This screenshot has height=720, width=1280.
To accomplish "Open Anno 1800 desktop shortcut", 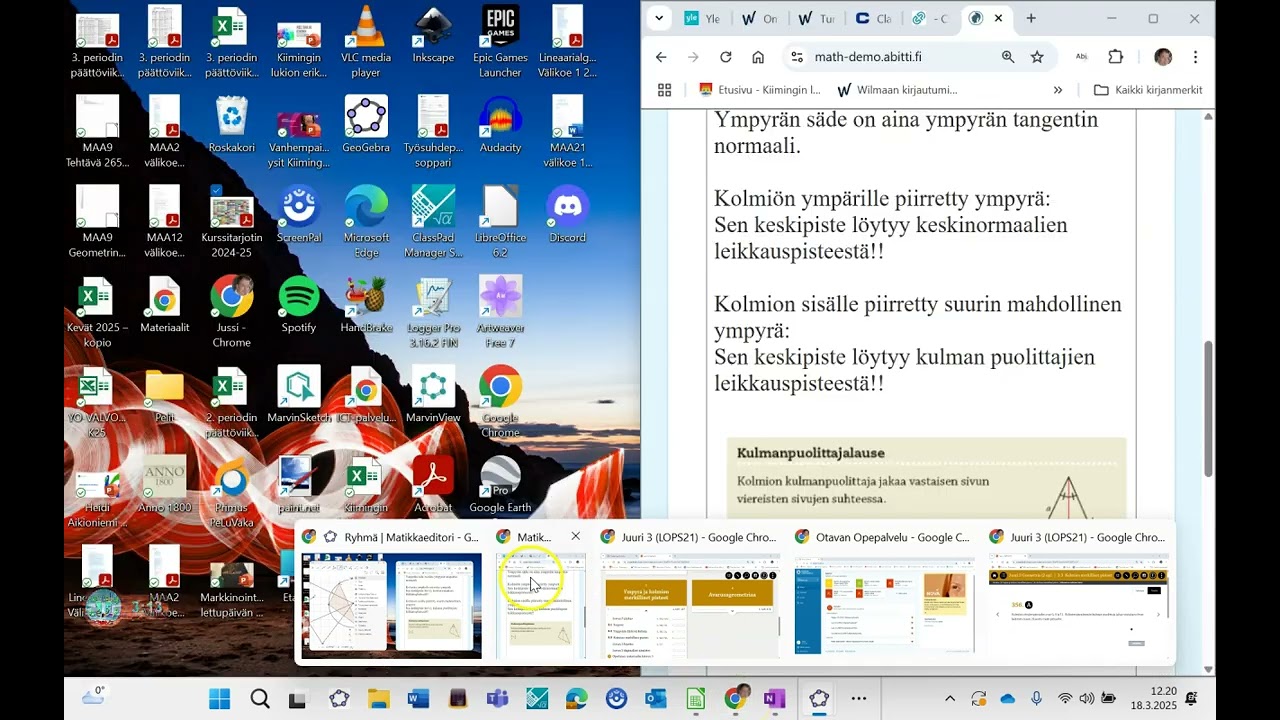I will (165, 485).
